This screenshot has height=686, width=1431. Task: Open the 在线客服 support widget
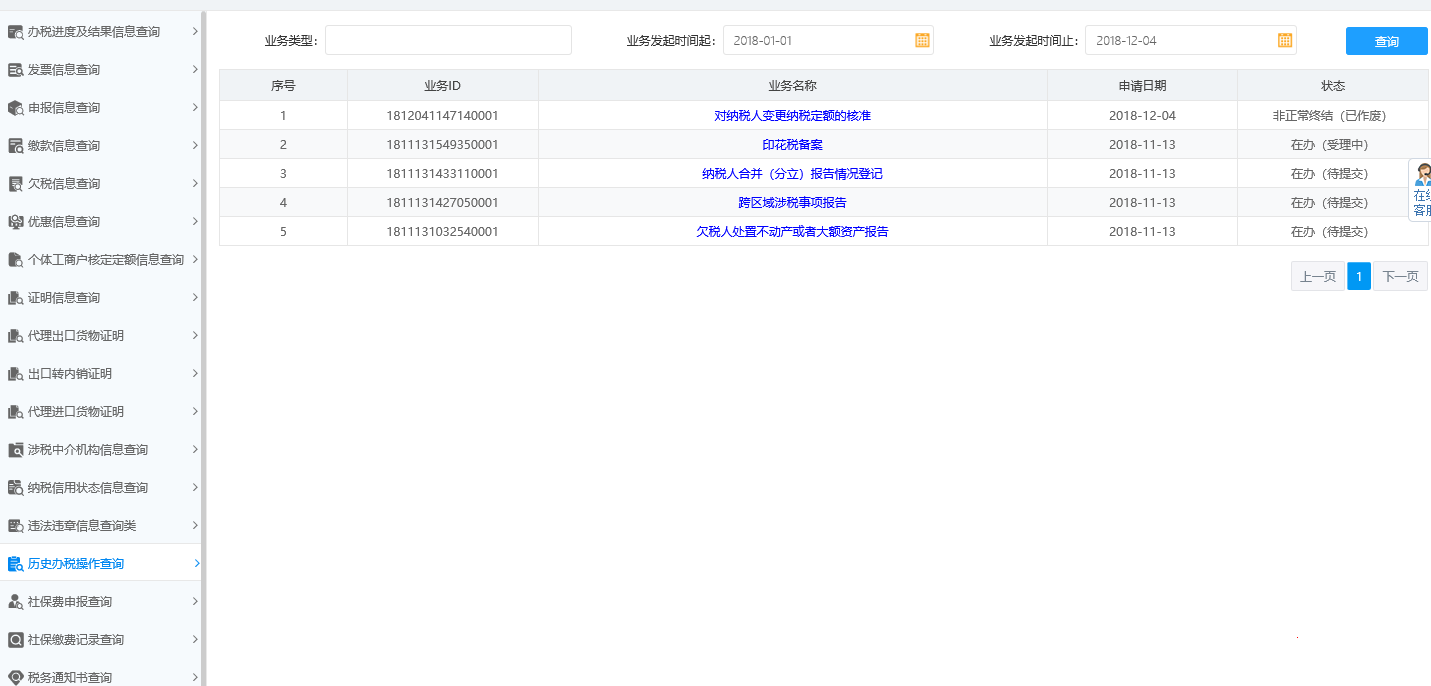click(x=1420, y=190)
